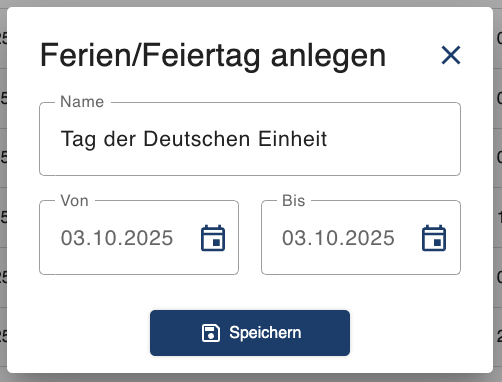Click the 'Von' field label

coord(75,201)
